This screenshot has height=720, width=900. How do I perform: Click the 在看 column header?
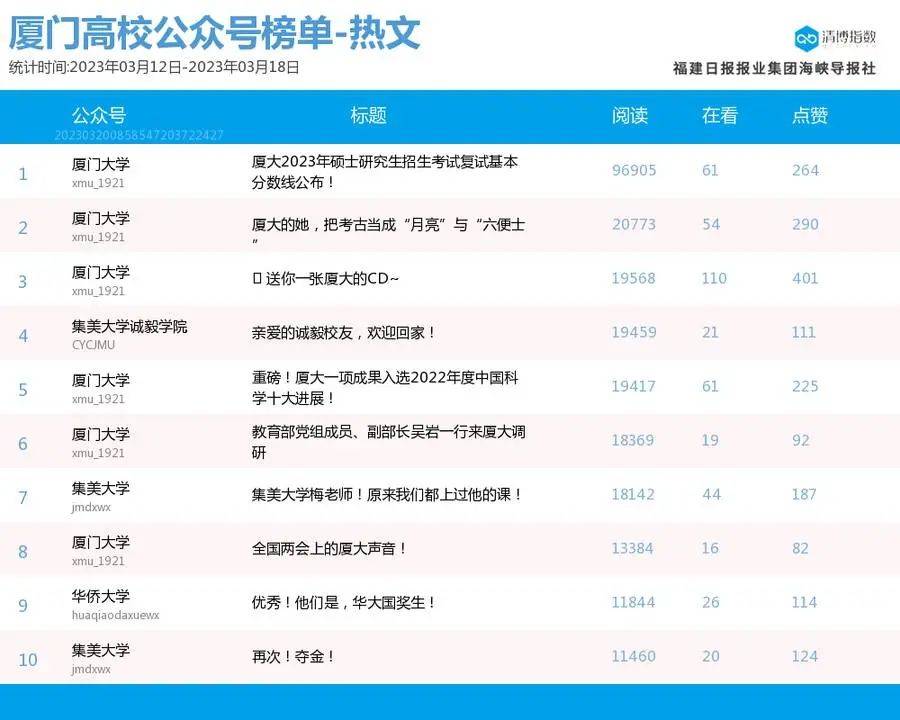coord(720,115)
